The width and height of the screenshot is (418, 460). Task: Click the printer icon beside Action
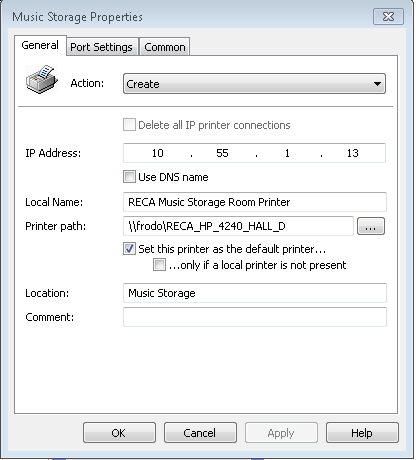pyautogui.click(x=42, y=79)
